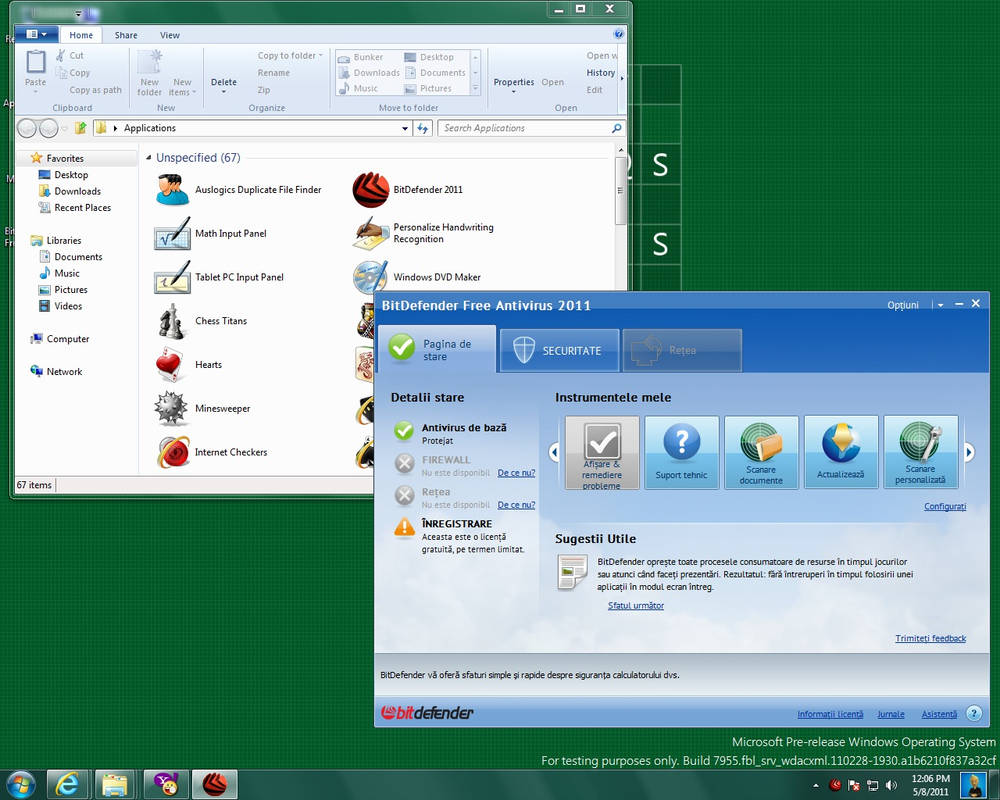Image resolution: width=1000 pixels, height=800 pixels.
Task: Launch the Actualizează update tool
Action: [x=841, y=452]
